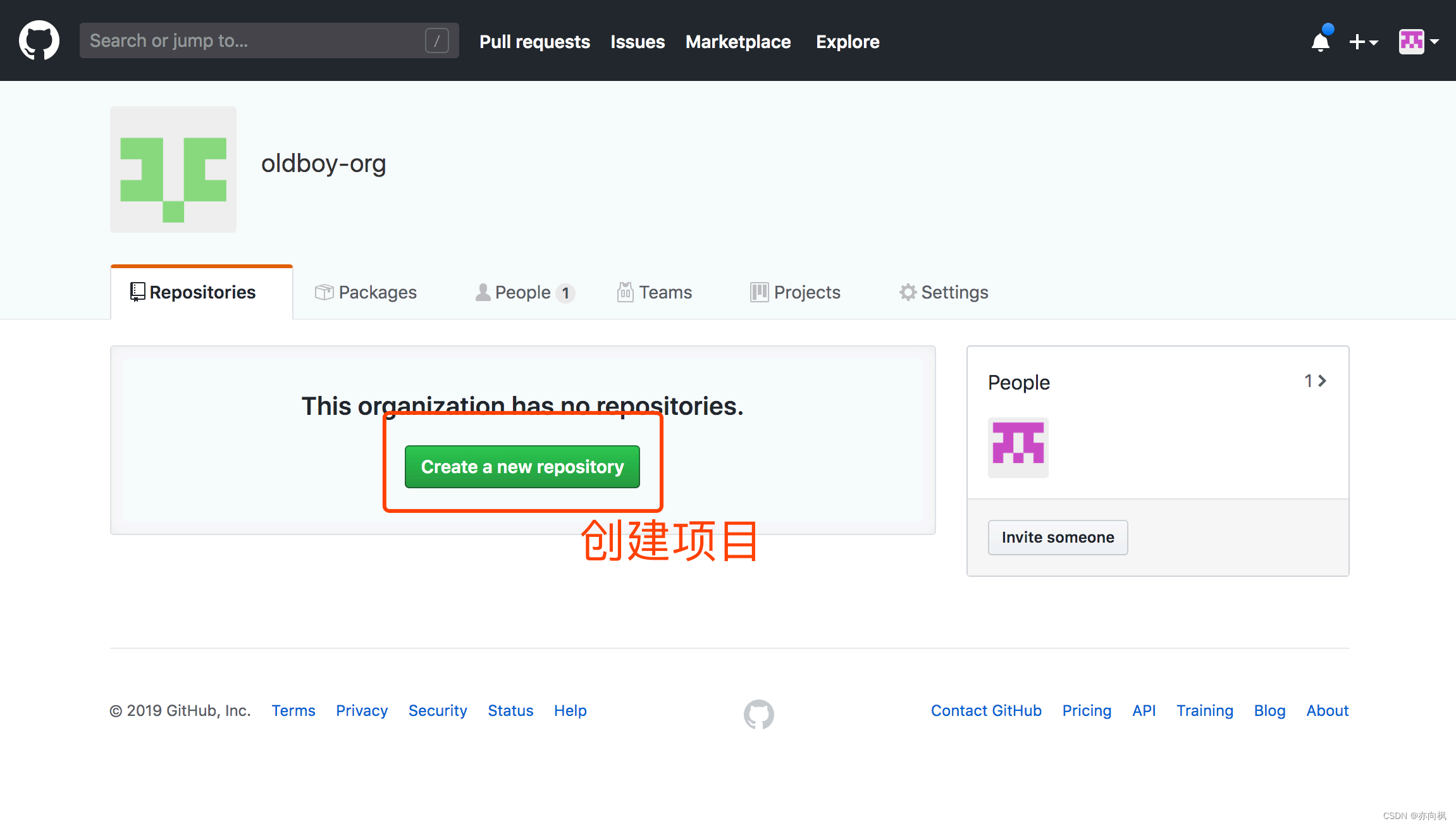
Task: Open Contact GitHub footer link
Action: click(986, 711)
